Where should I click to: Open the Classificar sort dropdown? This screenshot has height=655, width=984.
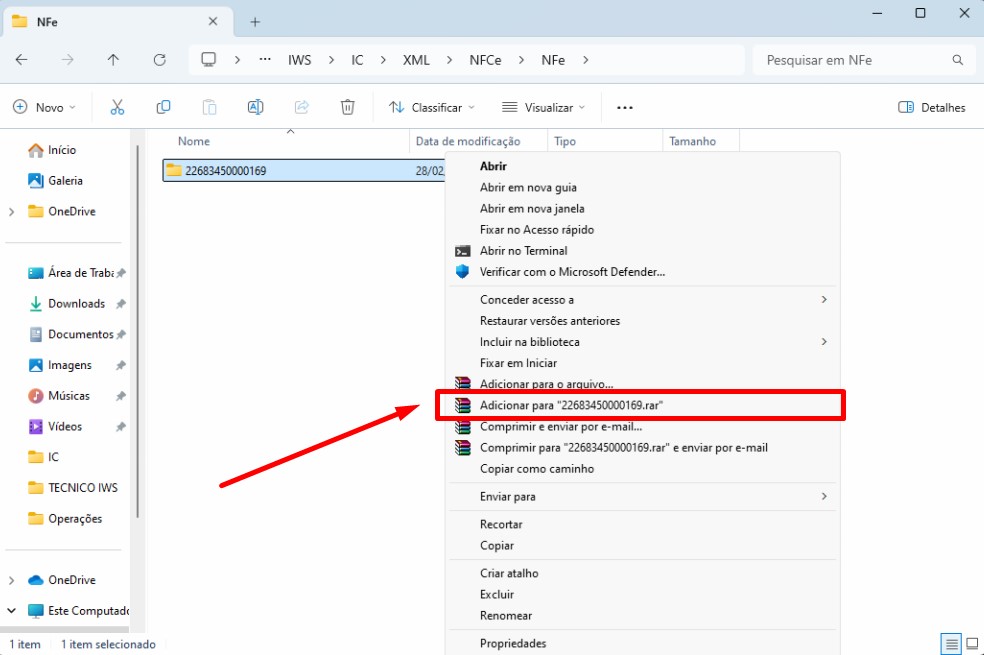(431, 107)
